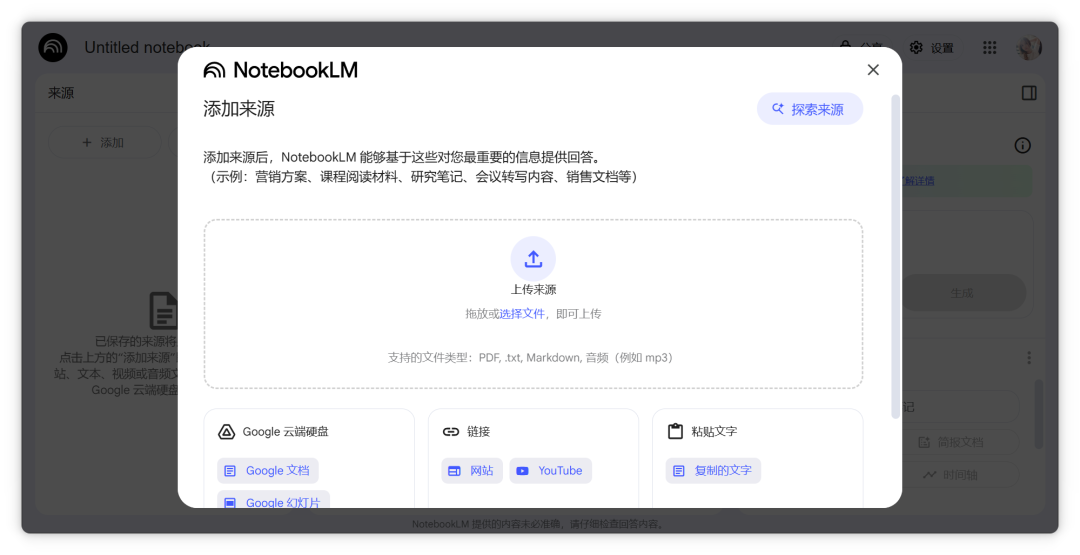Click the 来源 panel header
1080x555 pixels.
(x=61, y=93)
